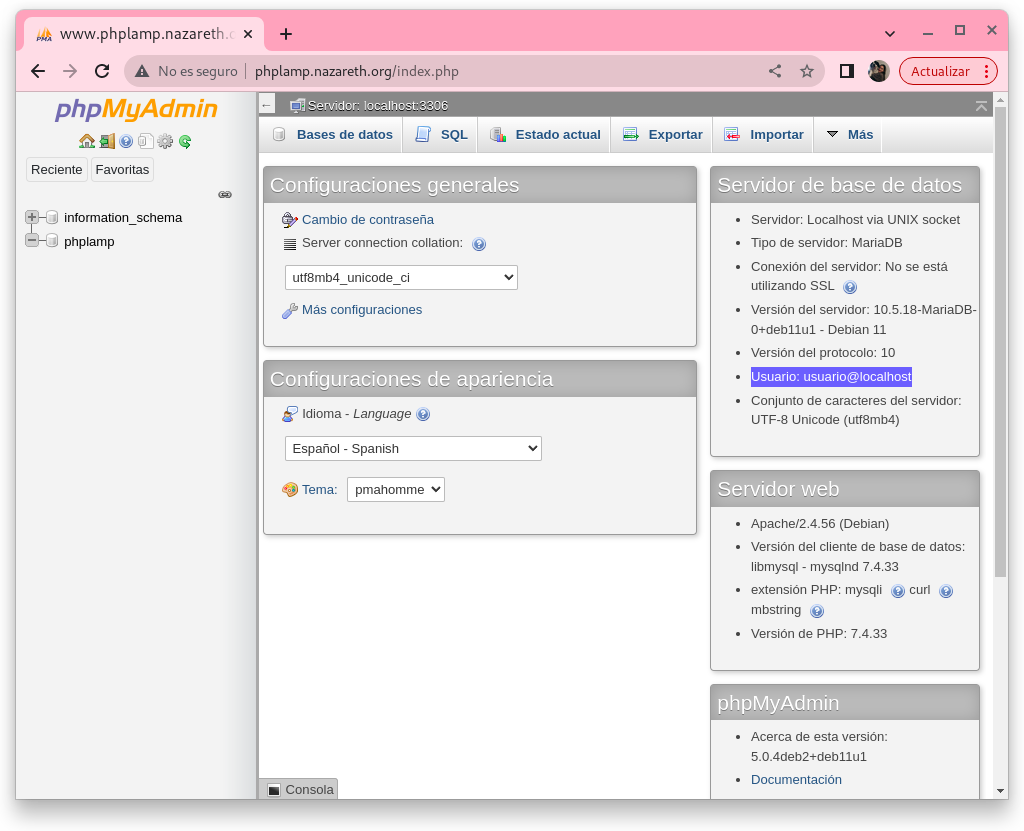1024x831 pixels.
Task: Open the utf8mb4_unicode_ci collation dropdown
Action: [401, 277]
